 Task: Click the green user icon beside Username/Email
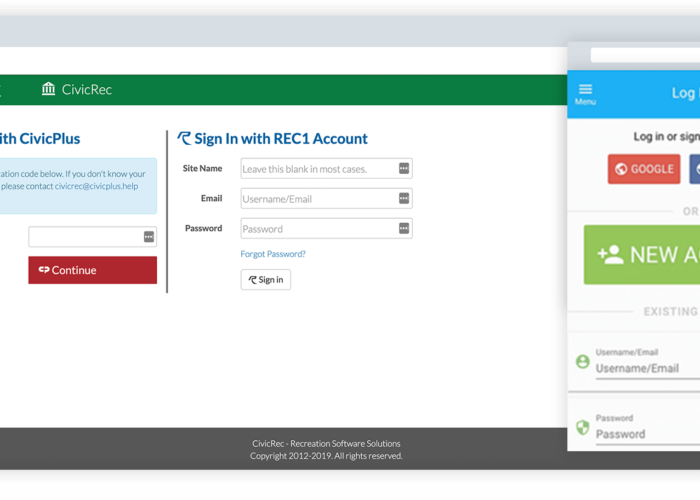583,362
